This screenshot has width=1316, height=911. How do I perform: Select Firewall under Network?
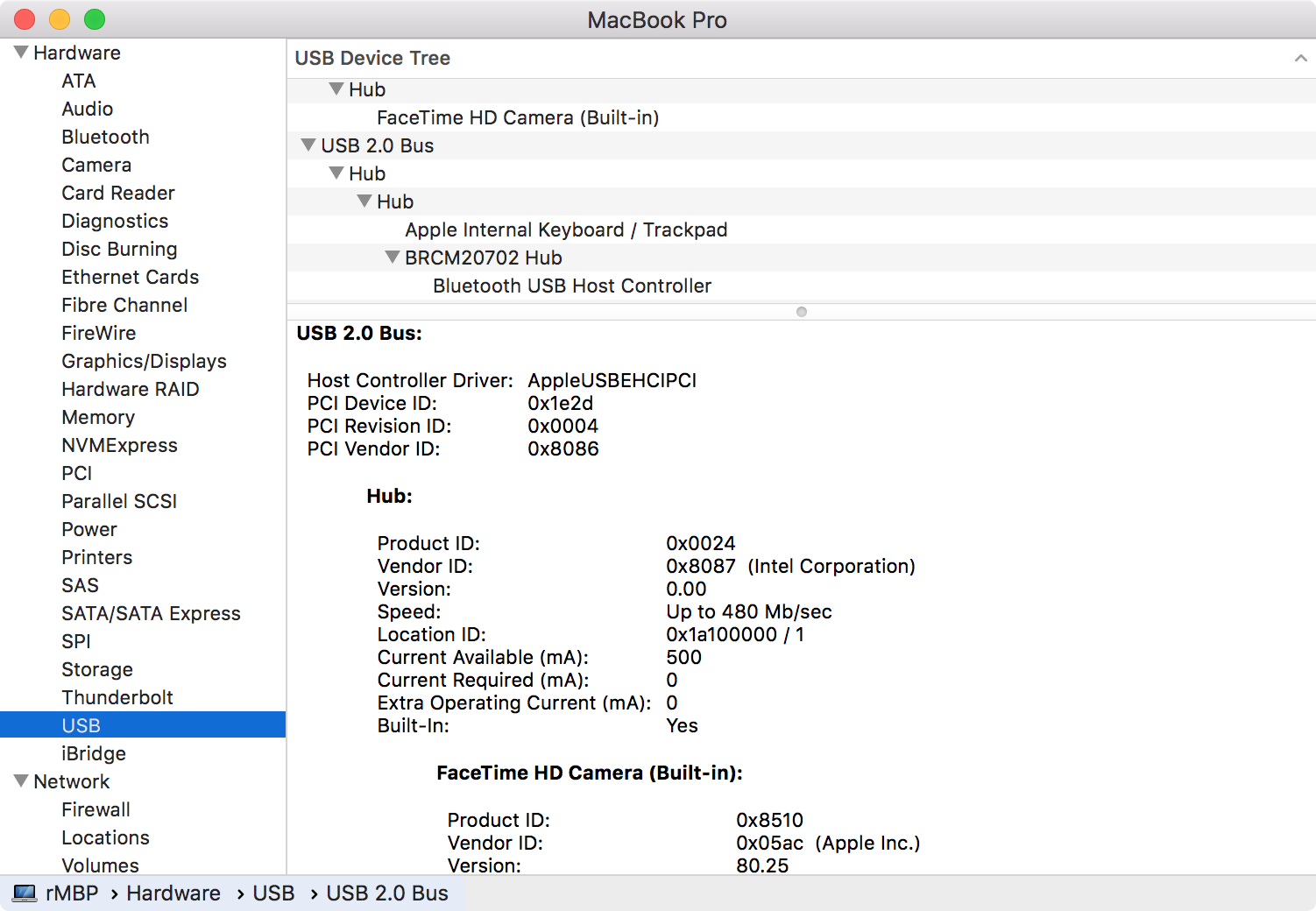tap(96, 809)
